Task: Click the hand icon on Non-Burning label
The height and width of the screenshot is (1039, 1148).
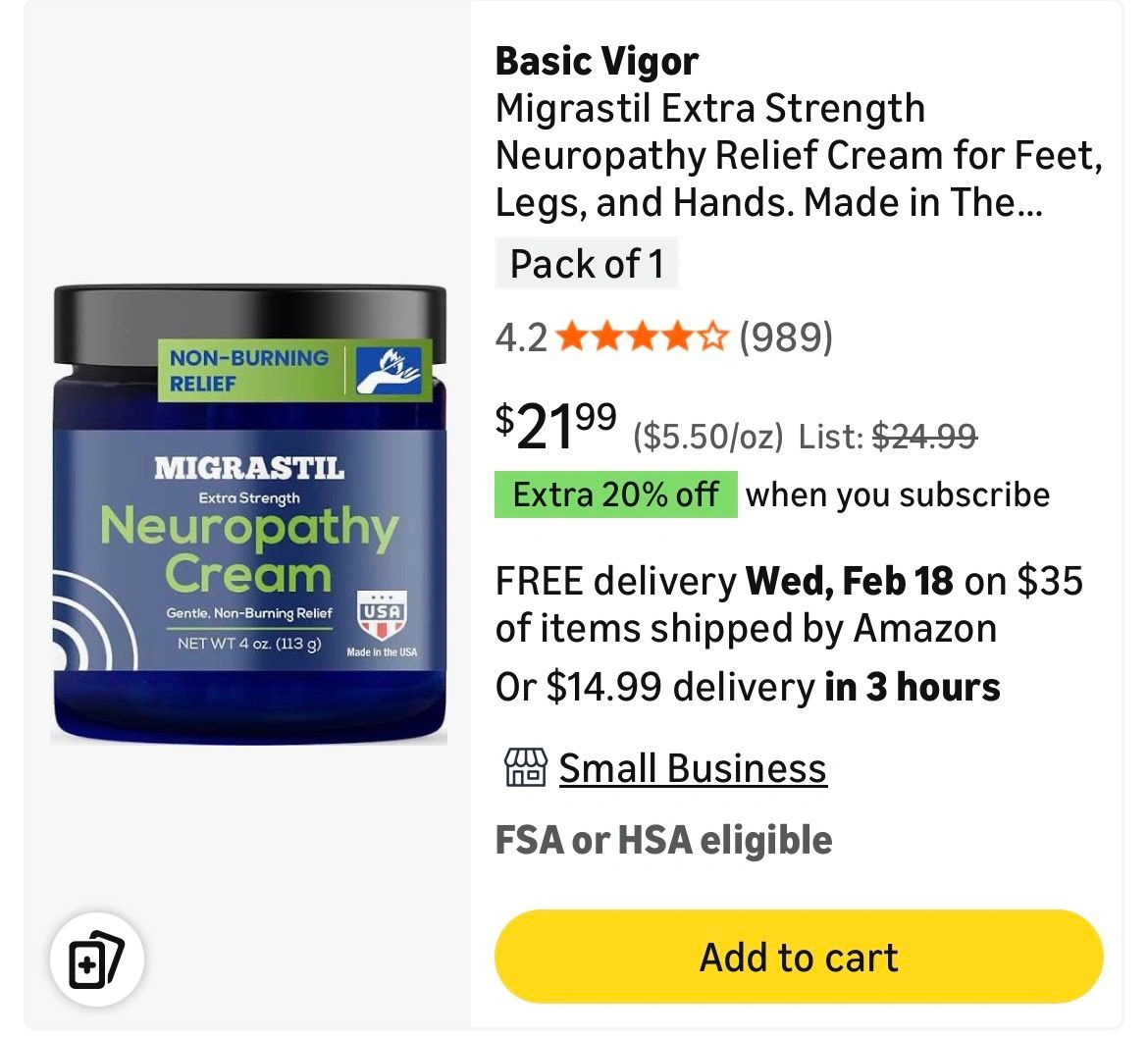Action: click(x=389, y=371)
